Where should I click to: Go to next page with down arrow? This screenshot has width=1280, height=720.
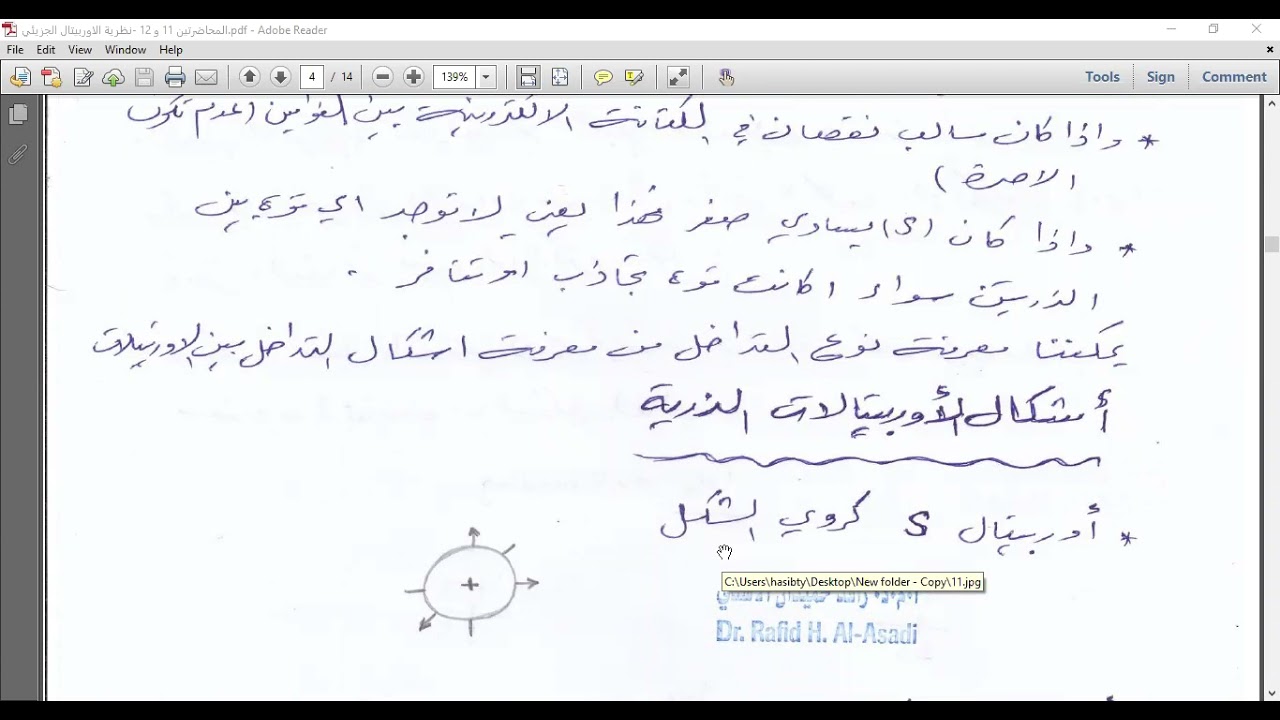click(280, 77)
